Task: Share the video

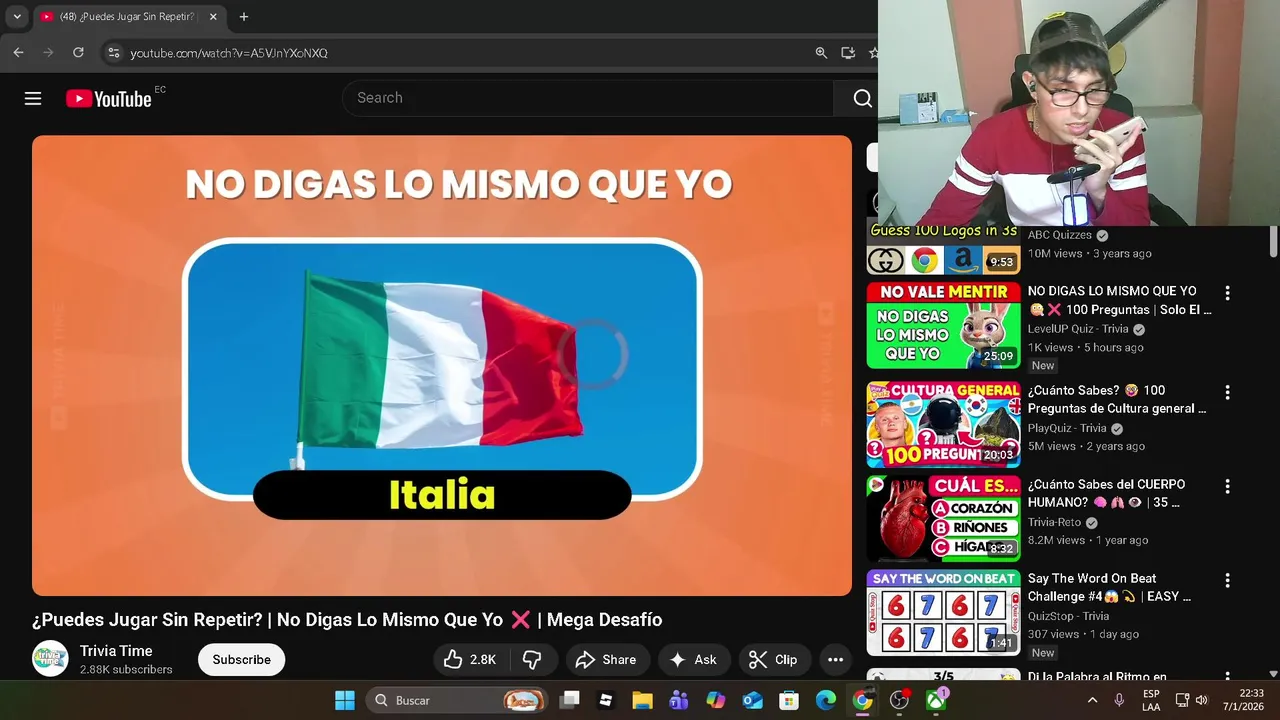Action: [x=606, y=660]
